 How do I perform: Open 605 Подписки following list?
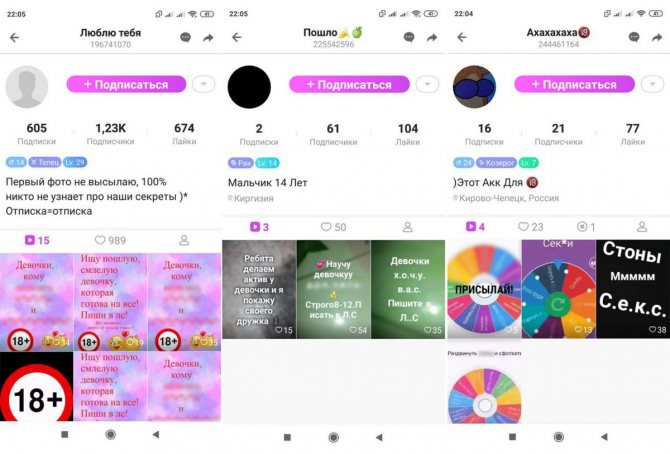point(37,134)
